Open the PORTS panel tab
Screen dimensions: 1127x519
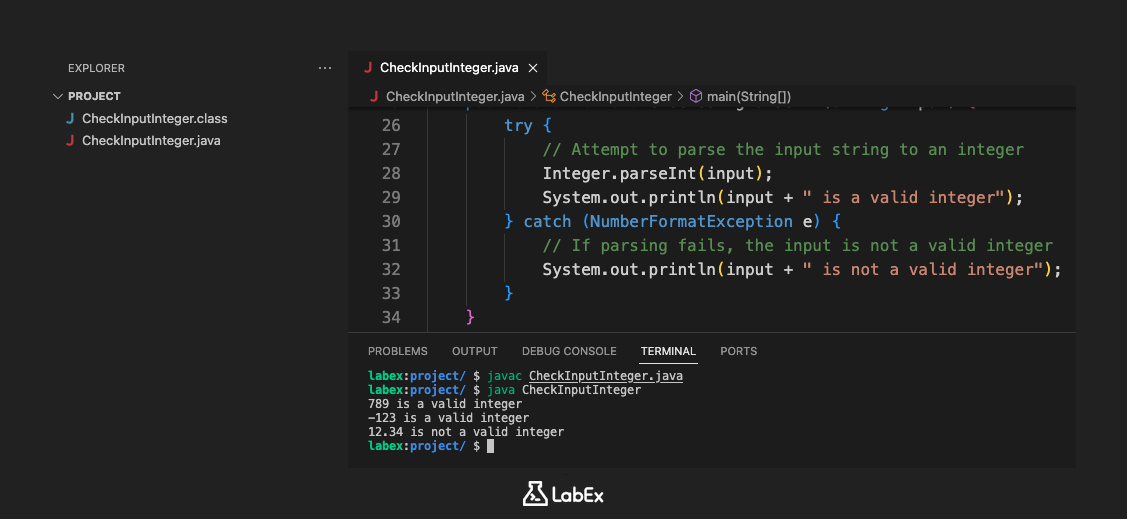[x=738, y=351]
